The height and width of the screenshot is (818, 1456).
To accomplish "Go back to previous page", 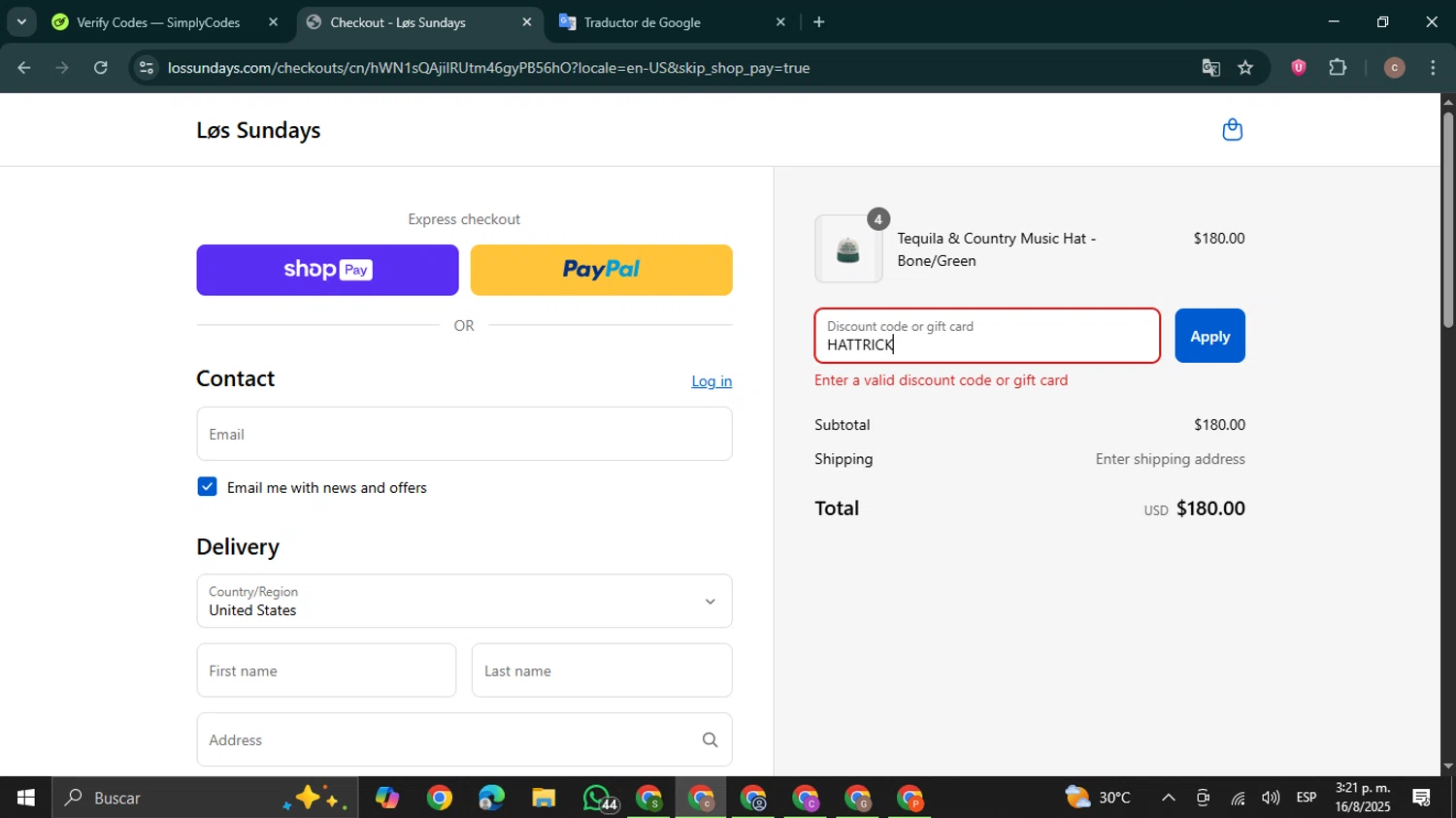I will tap(24, 68).
